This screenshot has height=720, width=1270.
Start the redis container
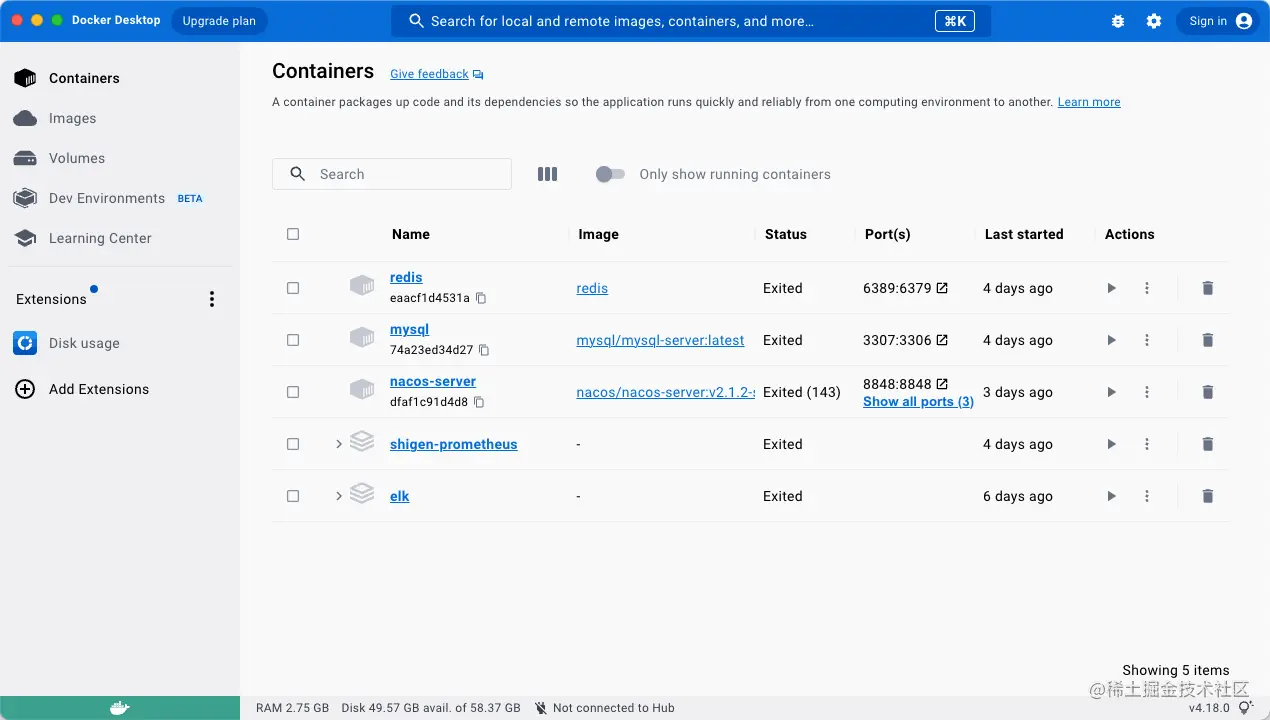pyautogui.click(x=1111, y=288)
